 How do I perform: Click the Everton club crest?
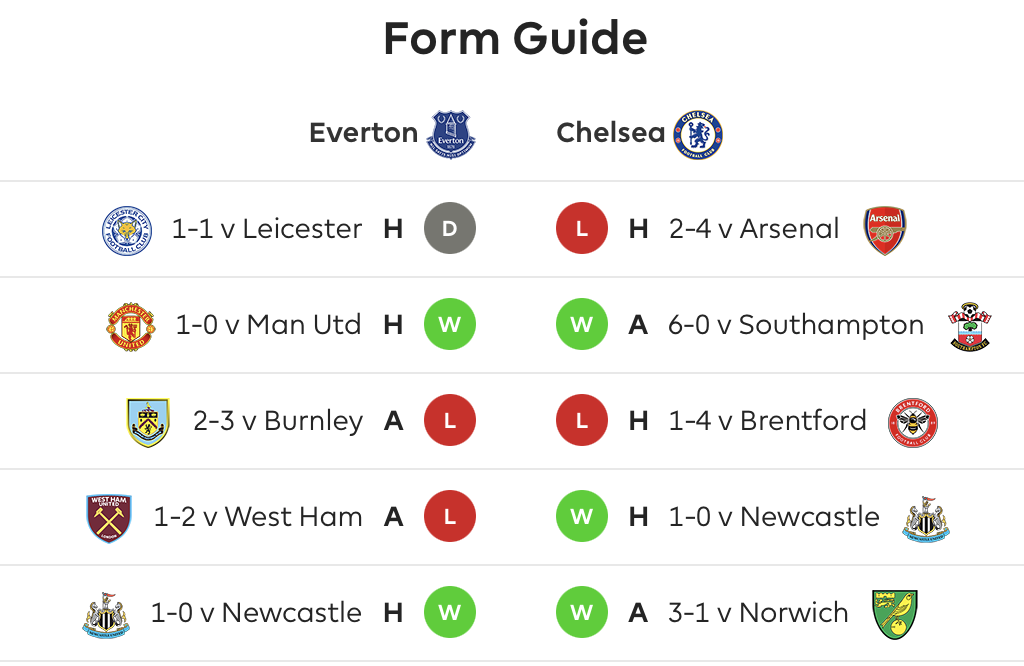[x=451, y=135]
